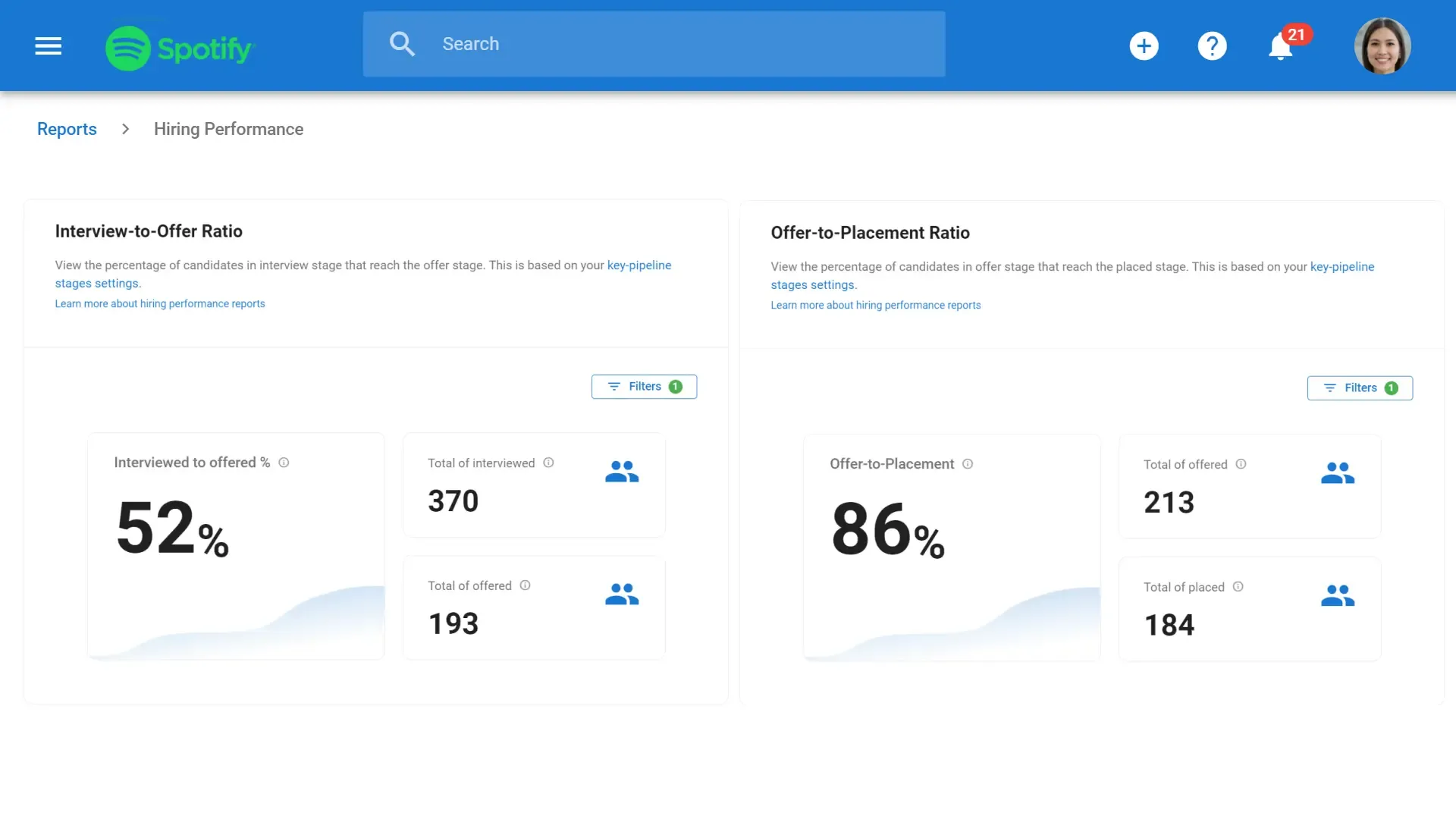Click the search magnifier icon

[402, 43]
